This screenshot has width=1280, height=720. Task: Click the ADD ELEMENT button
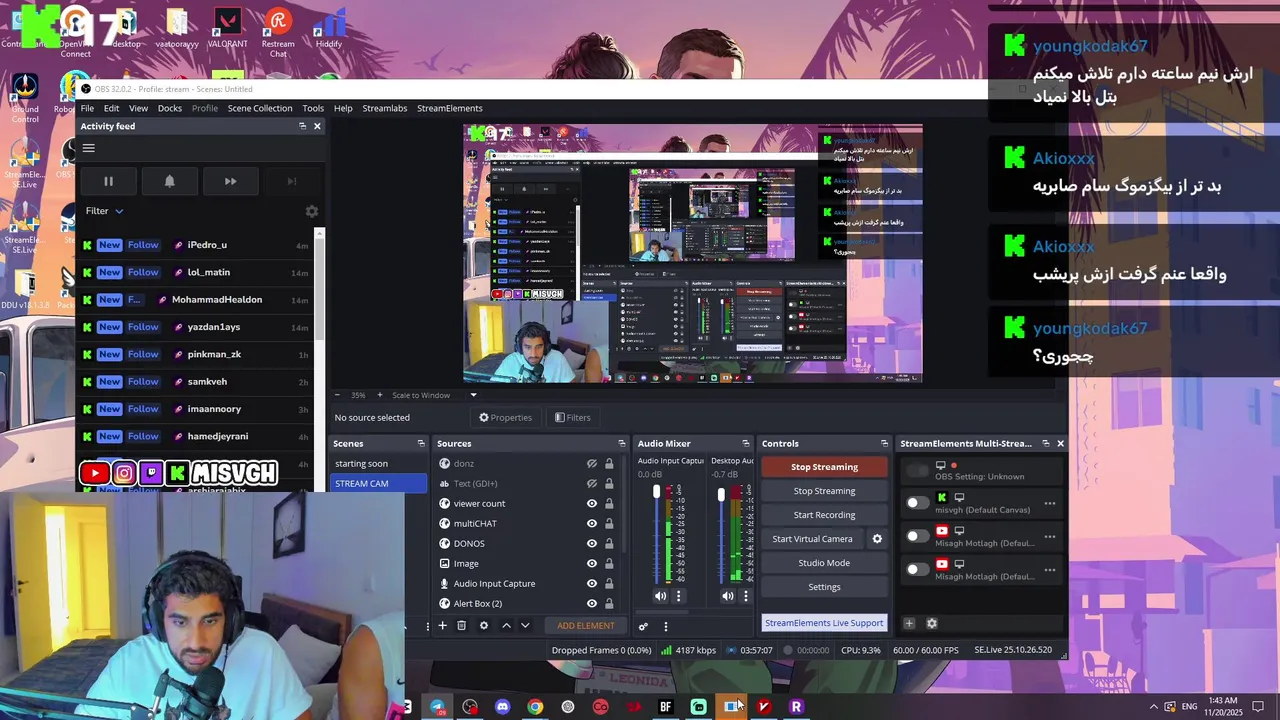tap(586, 626)
